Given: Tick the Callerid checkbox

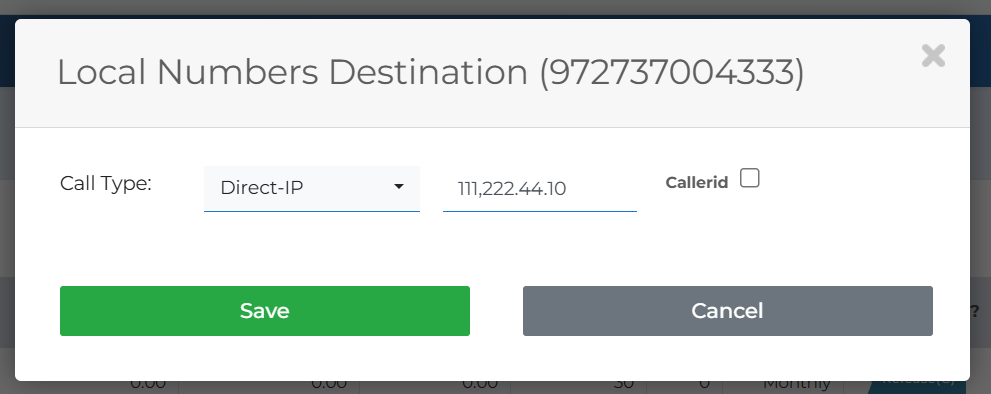Looking at the screenshot, I should click(750, 178).
